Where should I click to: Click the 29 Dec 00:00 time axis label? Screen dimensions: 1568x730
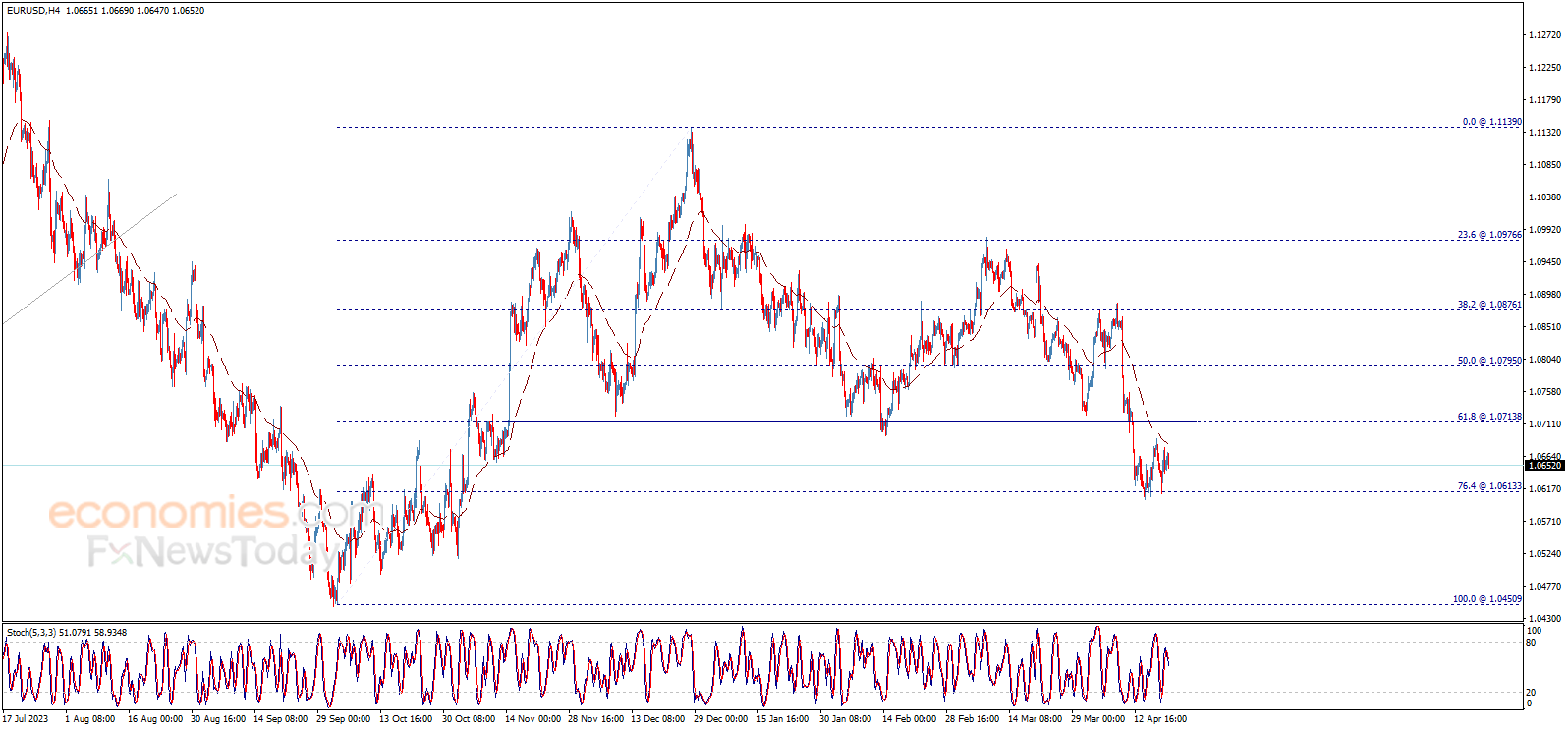click(x=720, y=718)
